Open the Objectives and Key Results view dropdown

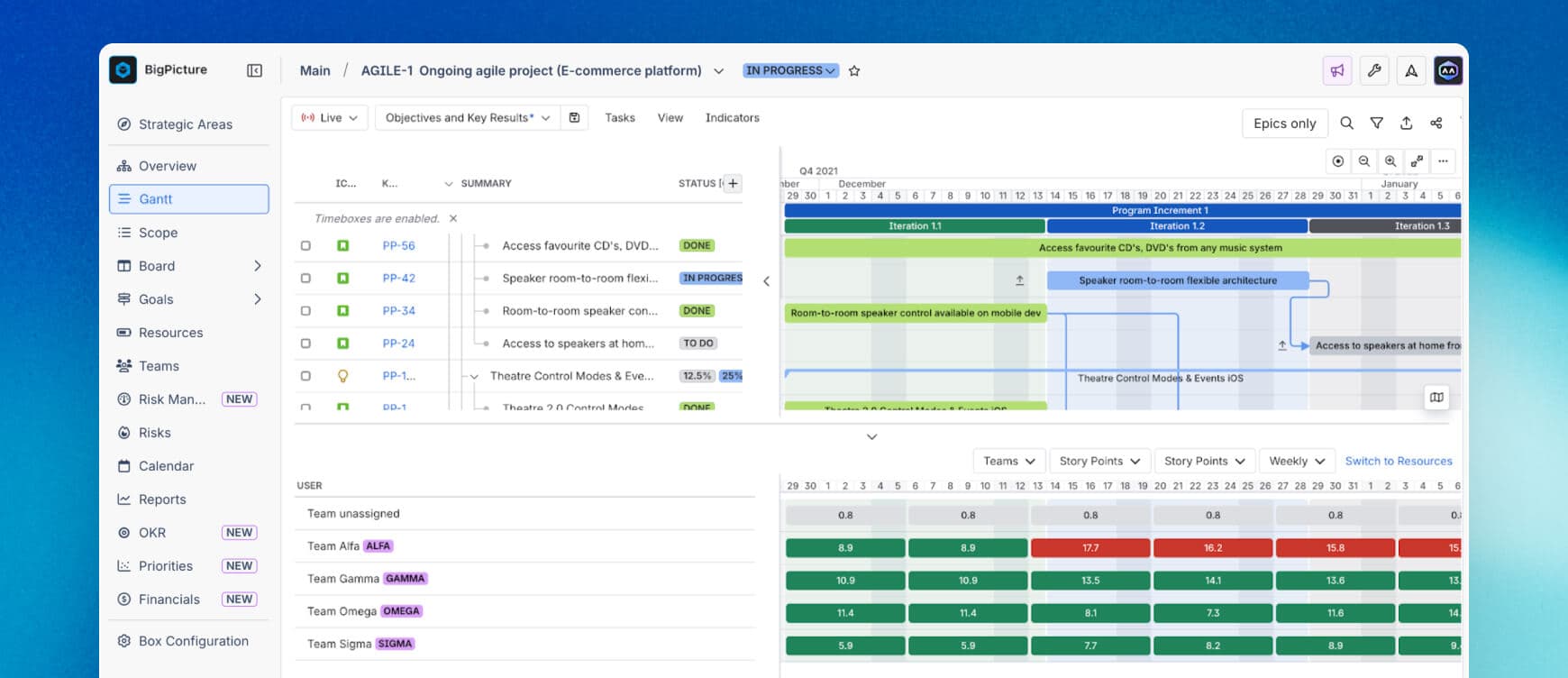coord(467,118)
